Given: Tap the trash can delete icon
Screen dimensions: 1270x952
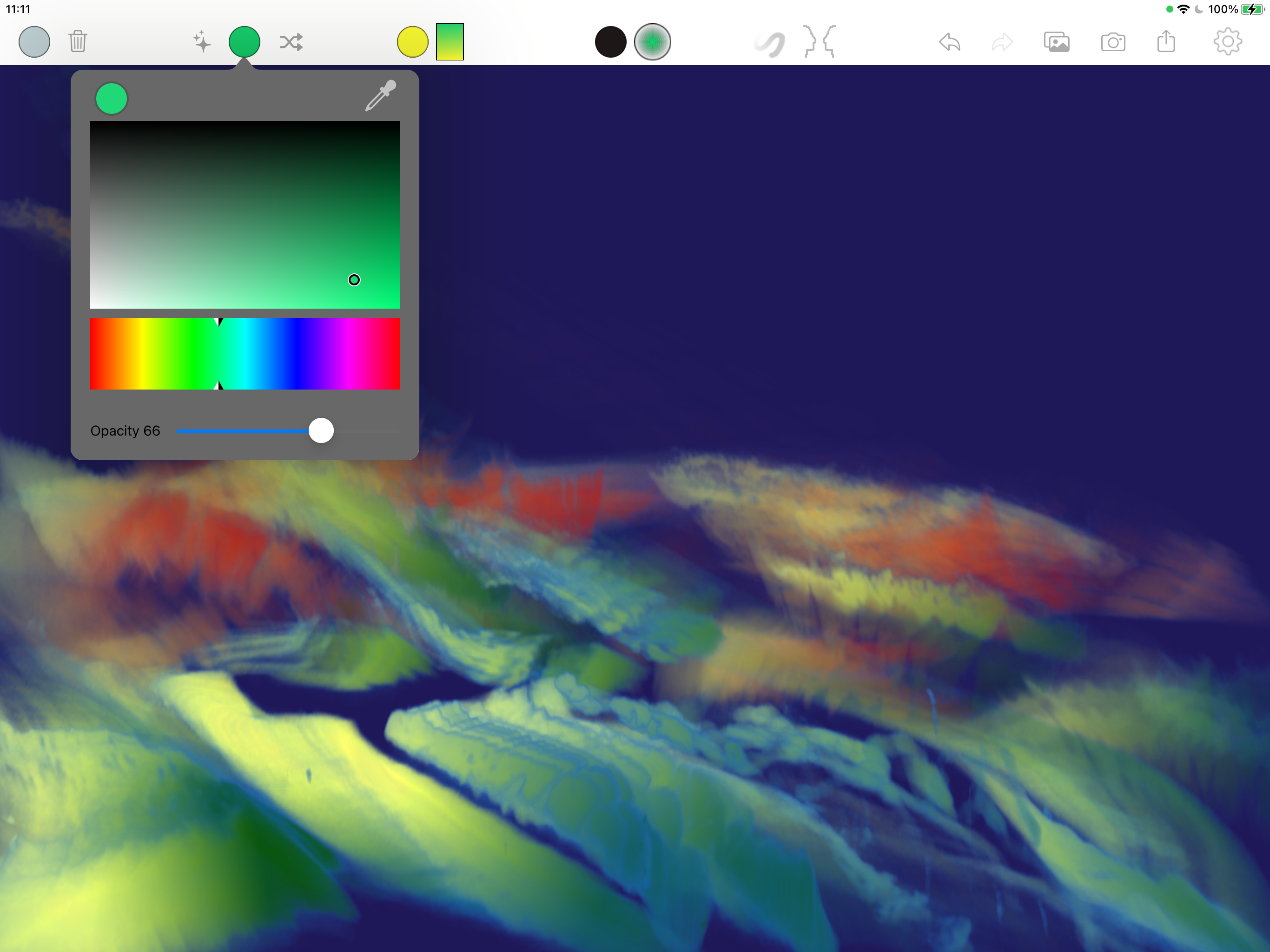Looking at the screenshot, I should (78, 42).
